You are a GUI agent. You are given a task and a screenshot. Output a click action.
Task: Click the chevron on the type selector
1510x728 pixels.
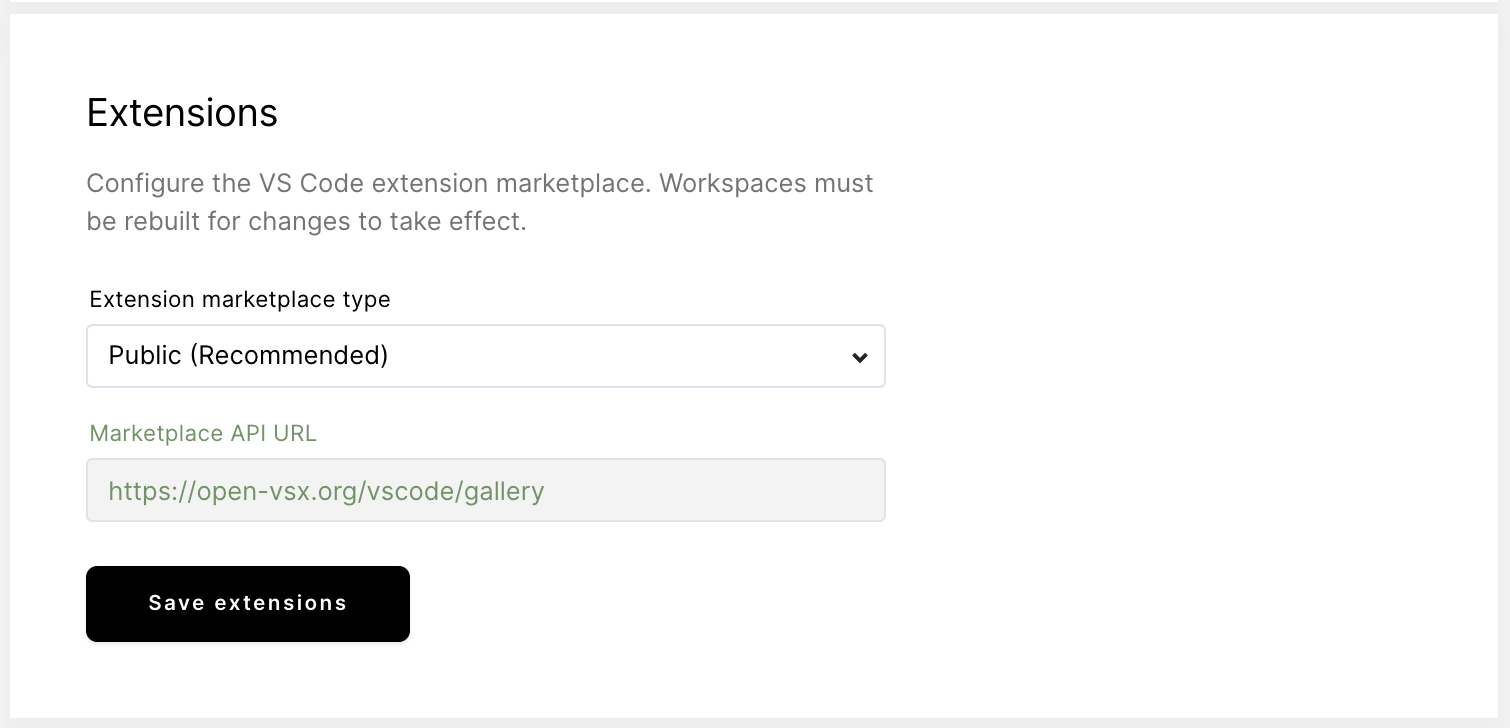[x=860, y=356]
